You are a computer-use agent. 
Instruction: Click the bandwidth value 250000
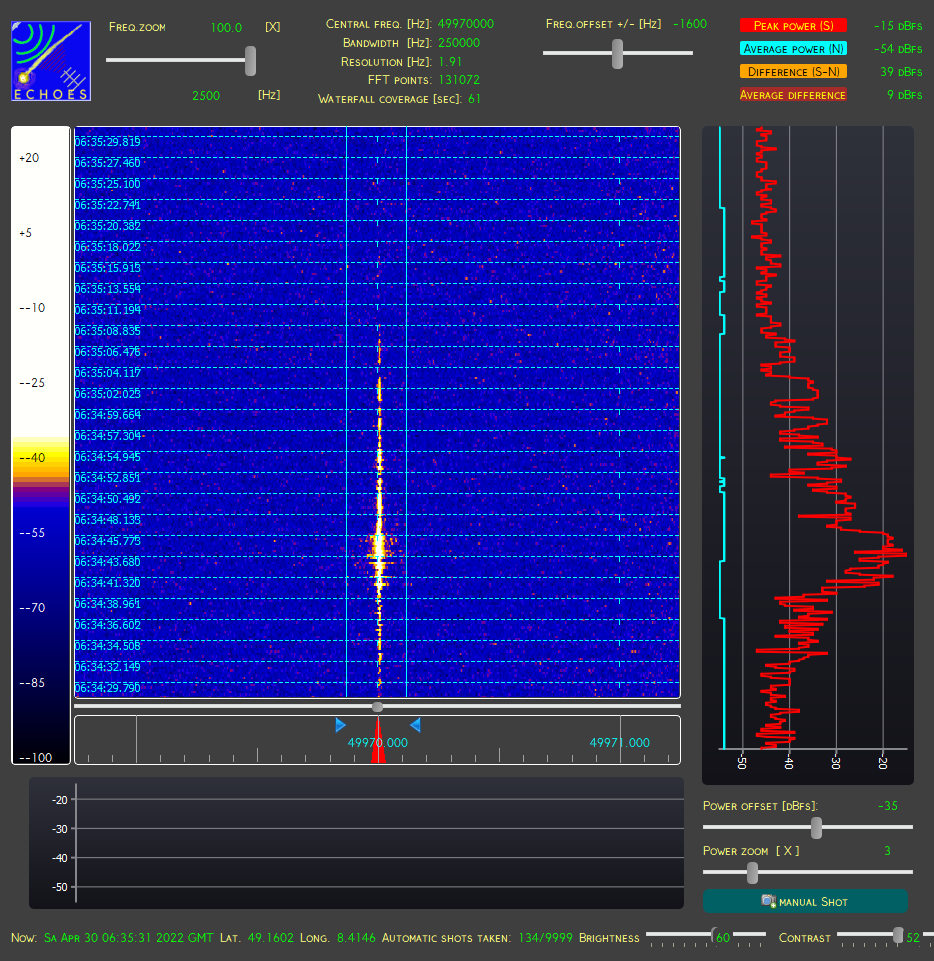click(459, 43)
